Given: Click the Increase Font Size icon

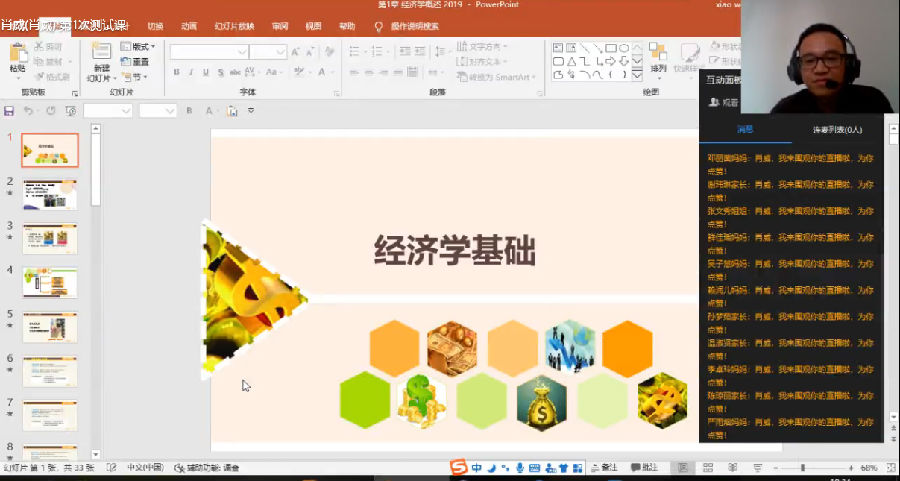Looking at the screenshot, I should 296,52.
